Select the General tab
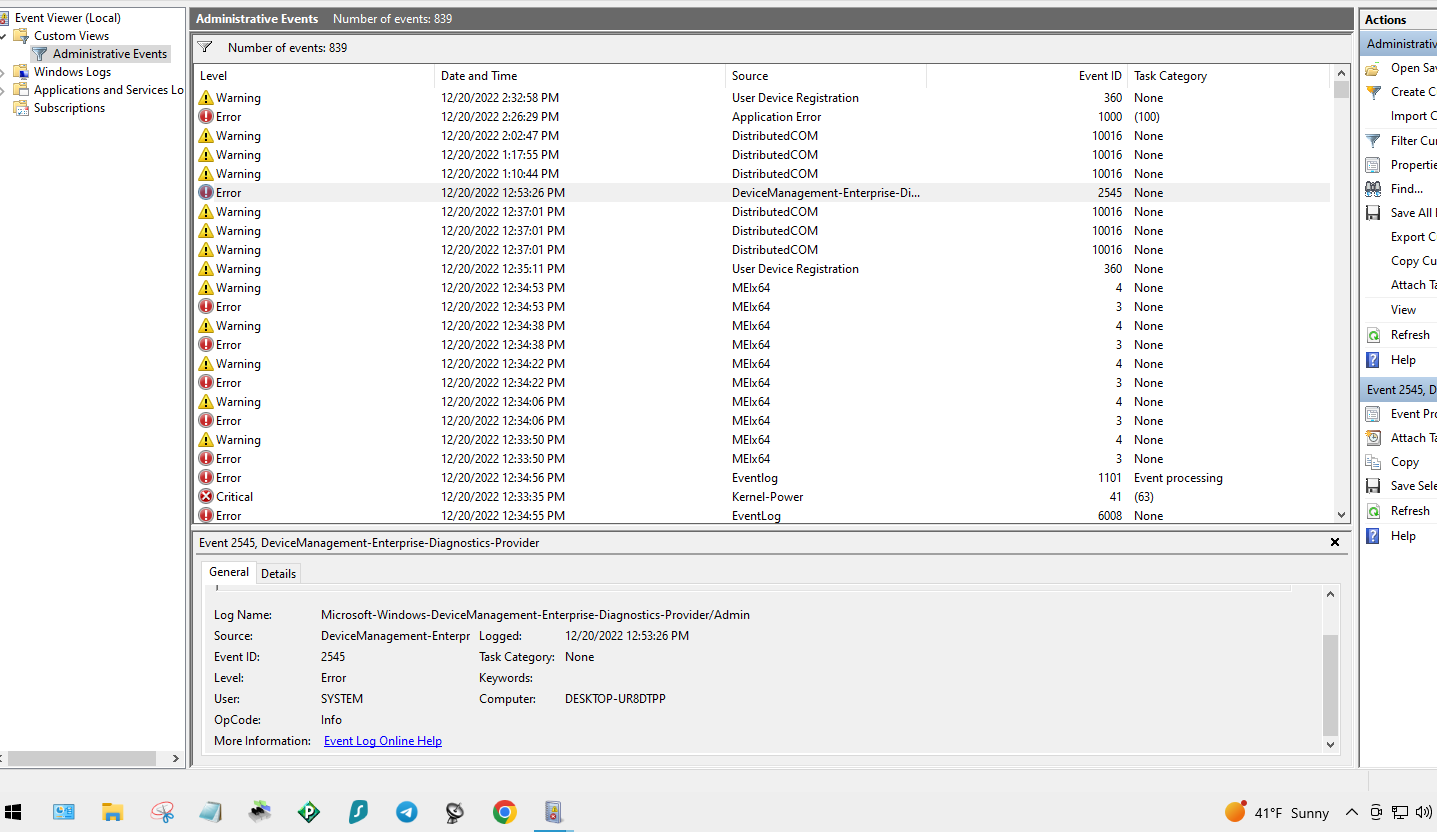Screen dimensions: 1437x832 [229, 572]
